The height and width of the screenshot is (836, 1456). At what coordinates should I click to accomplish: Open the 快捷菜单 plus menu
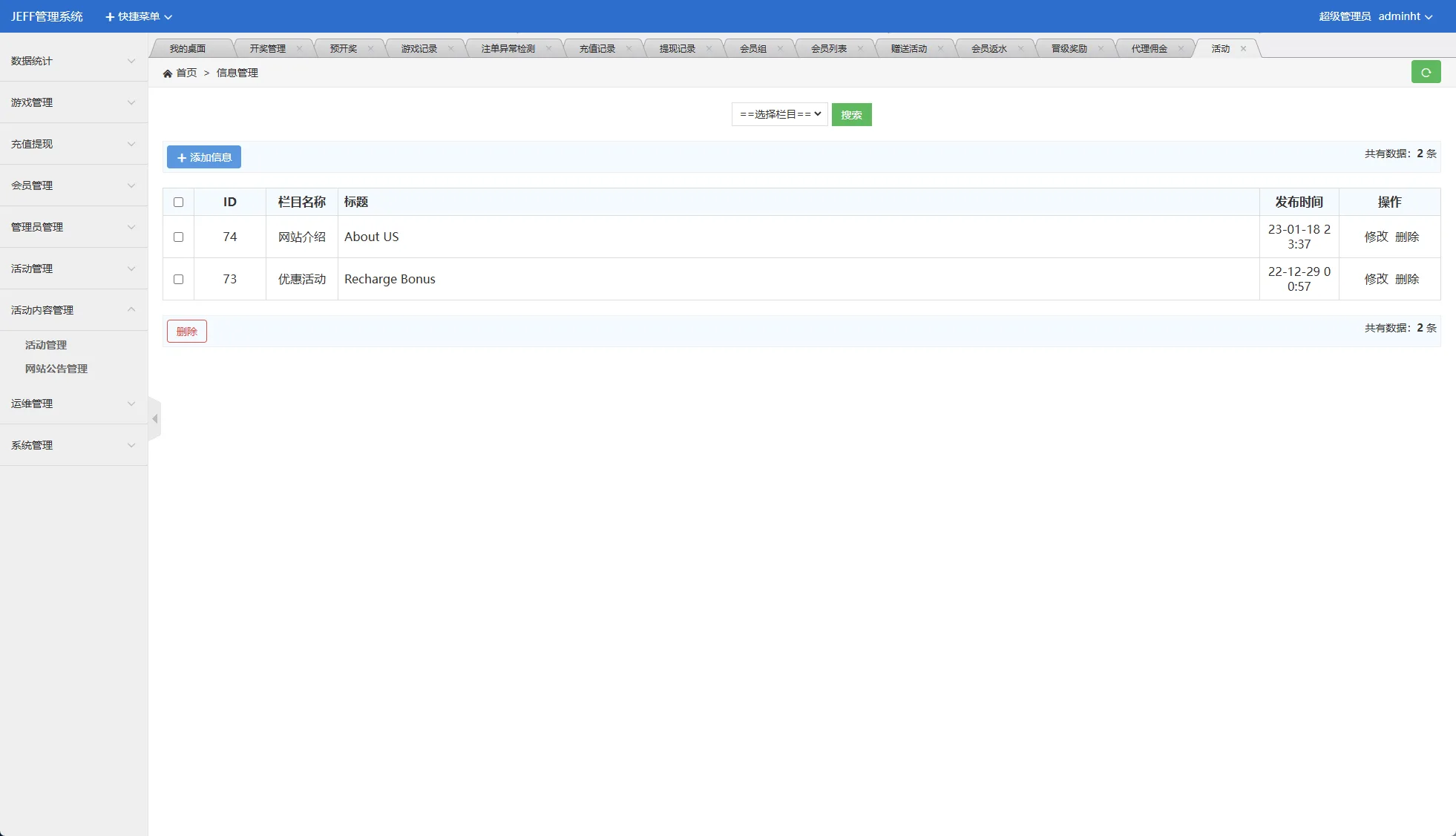pyautogui.click(x=138, y=16)
